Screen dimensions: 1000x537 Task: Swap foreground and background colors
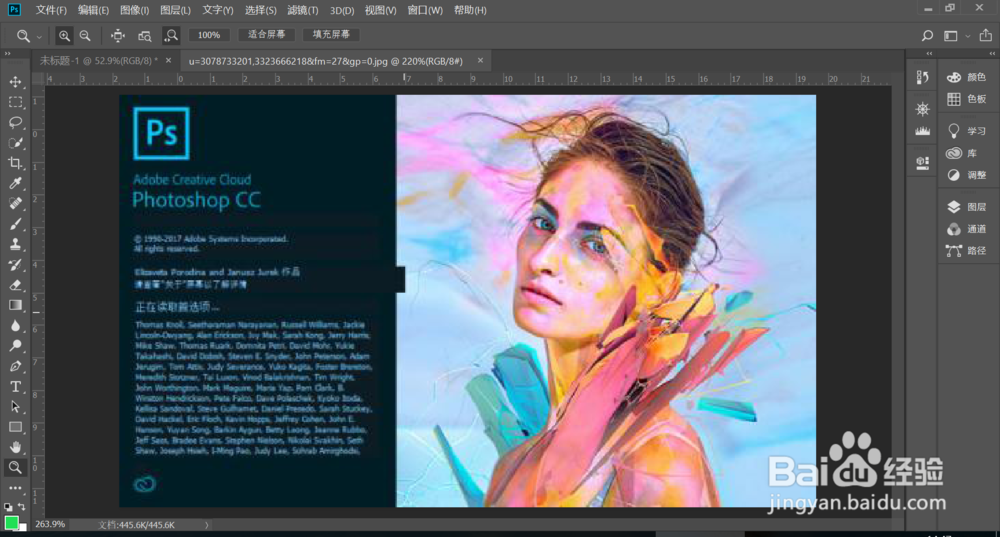point(22,506)
